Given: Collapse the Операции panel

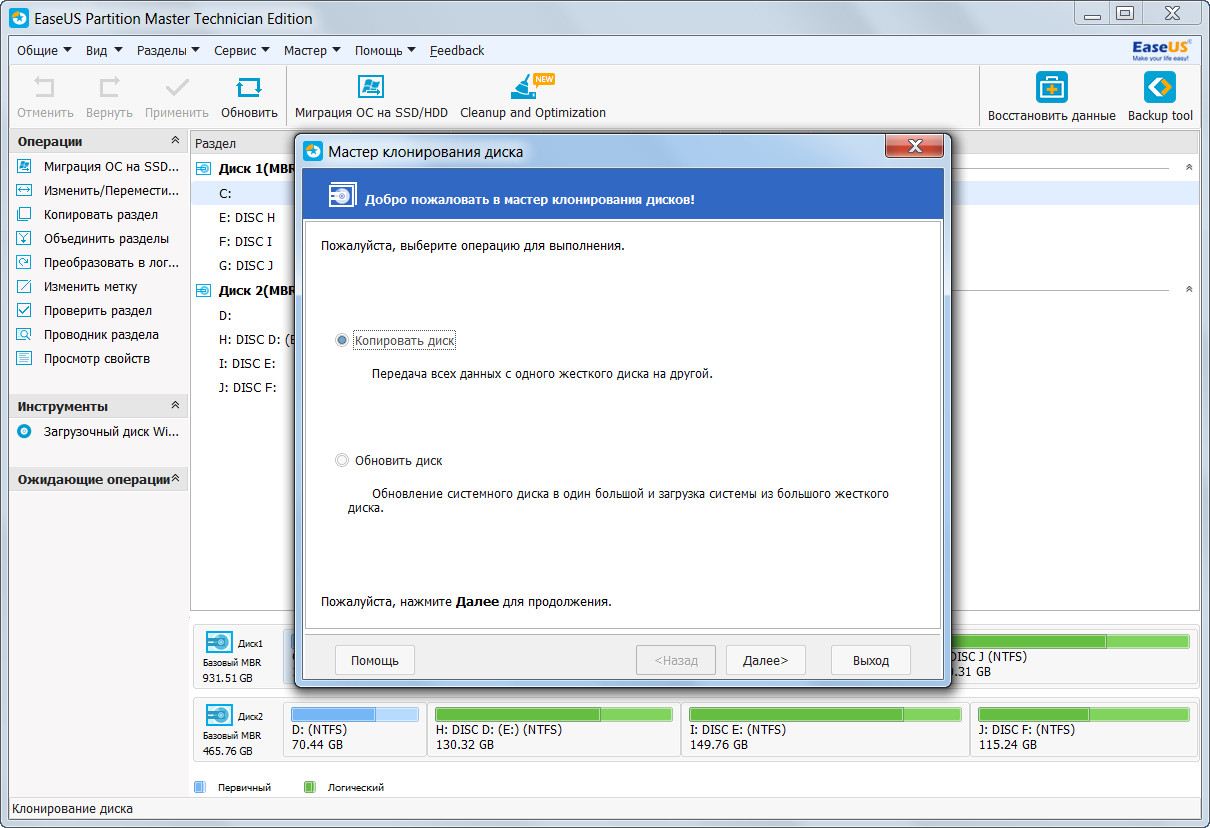Looking at the screenshot, I should pyautogui.click(x=175, y=141).
